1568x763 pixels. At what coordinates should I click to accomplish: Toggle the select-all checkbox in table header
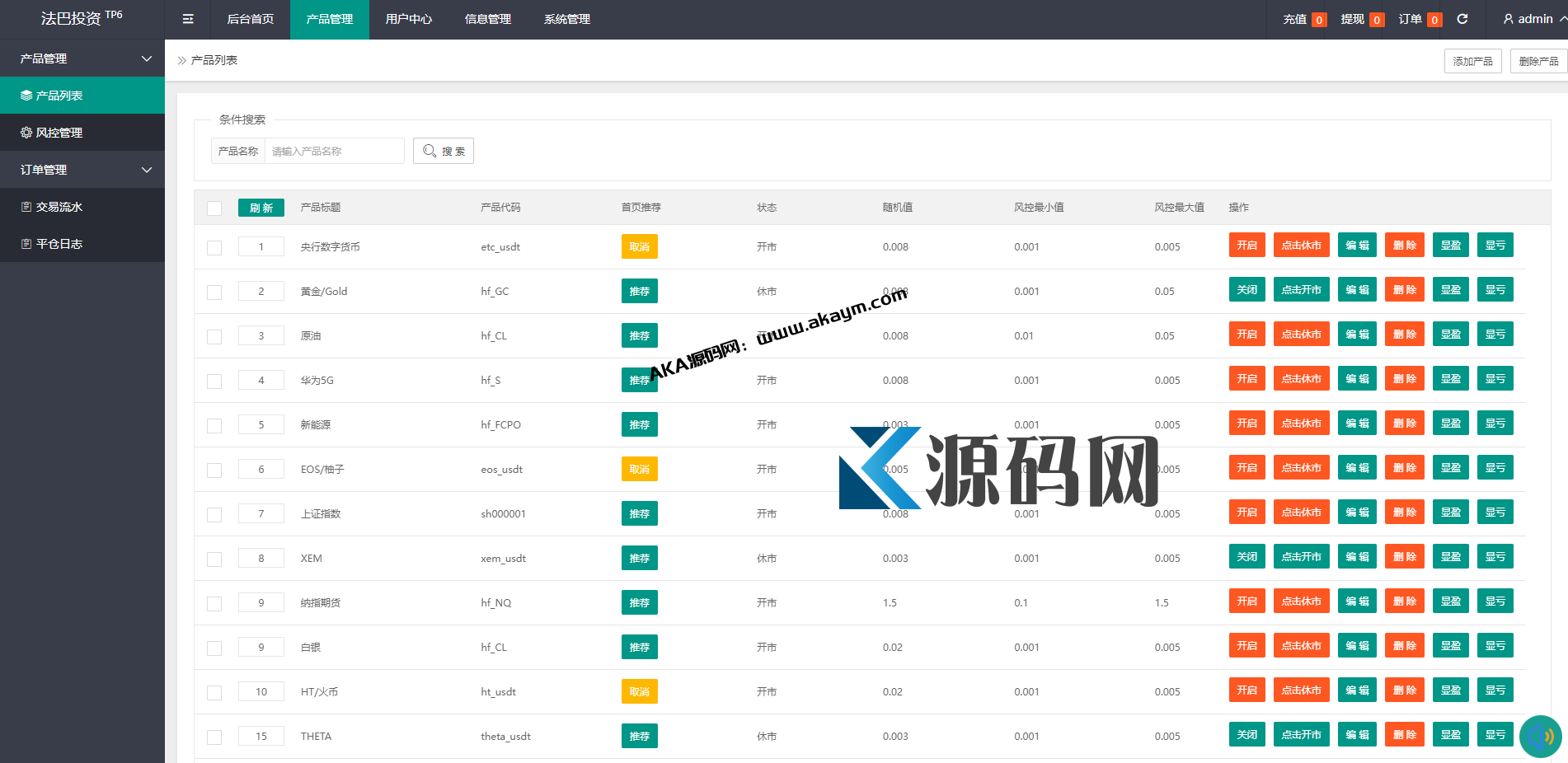tap(214, 208)
